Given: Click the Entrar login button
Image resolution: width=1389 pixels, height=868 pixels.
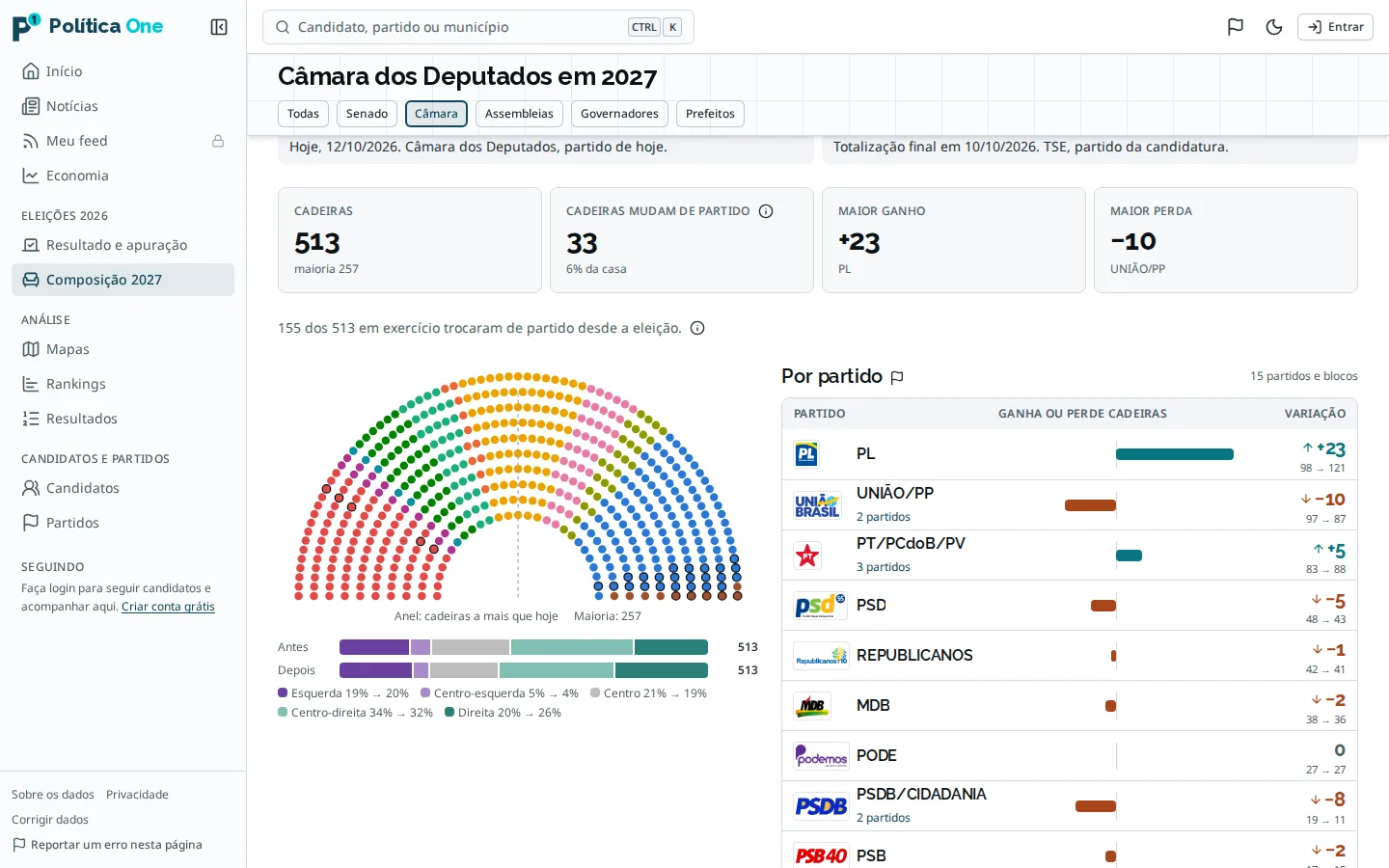Looking at the screenshot, I should click(1335, 27).
